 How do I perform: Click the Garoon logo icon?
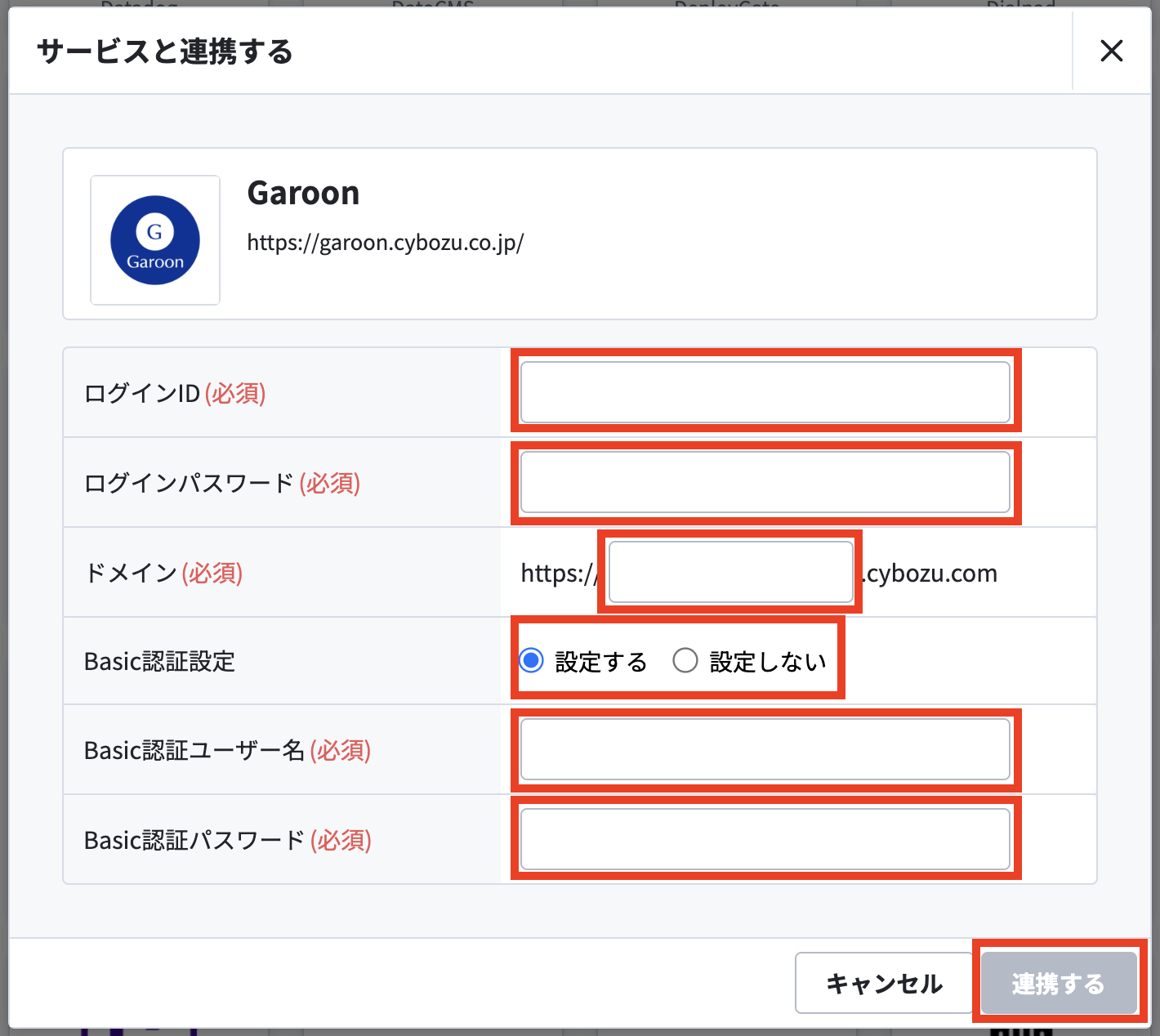[x=155, y=240]
